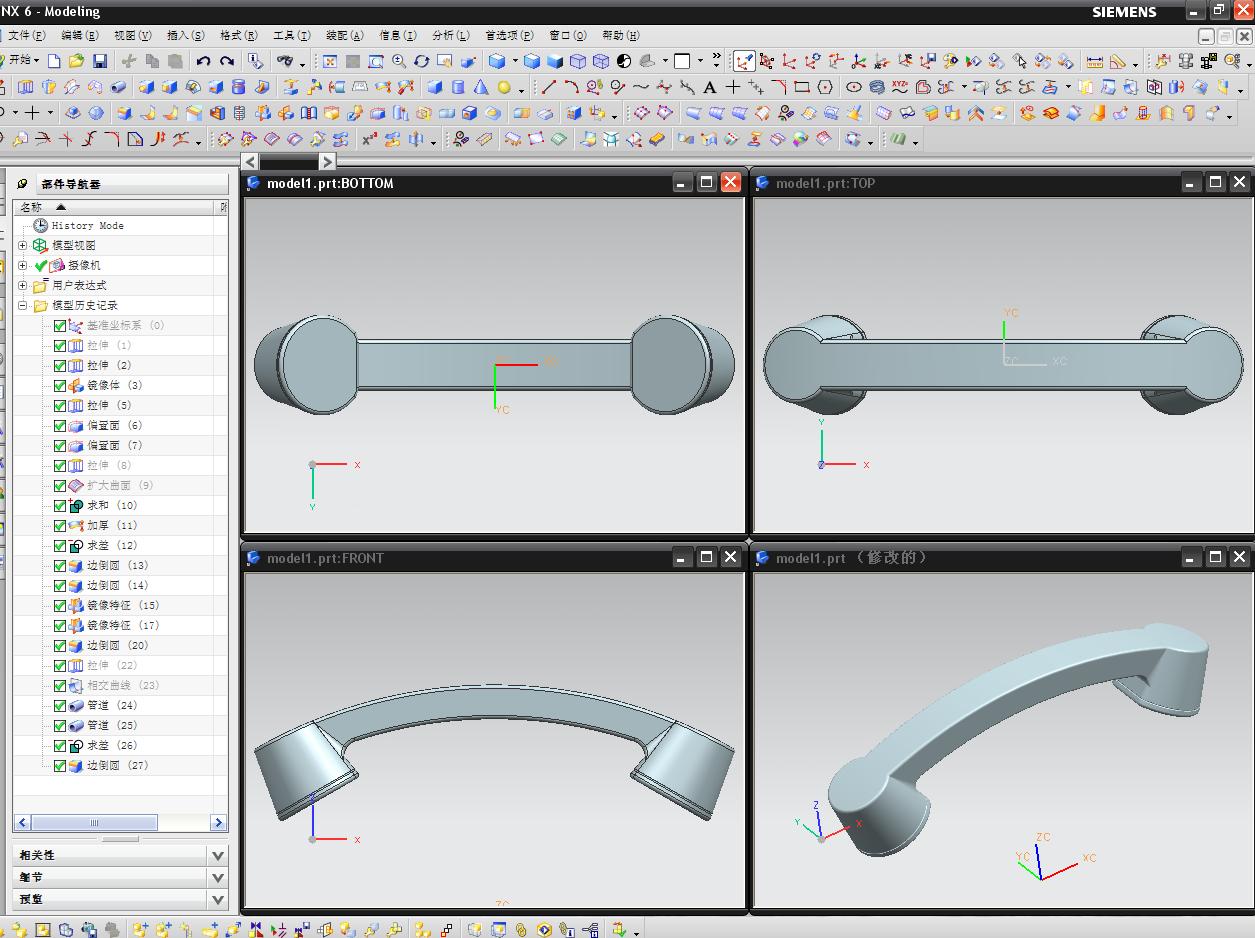This screenshot has height=938, width=1255.
Task: Expand the 摄像机 tree node
Action: point(23,265)
